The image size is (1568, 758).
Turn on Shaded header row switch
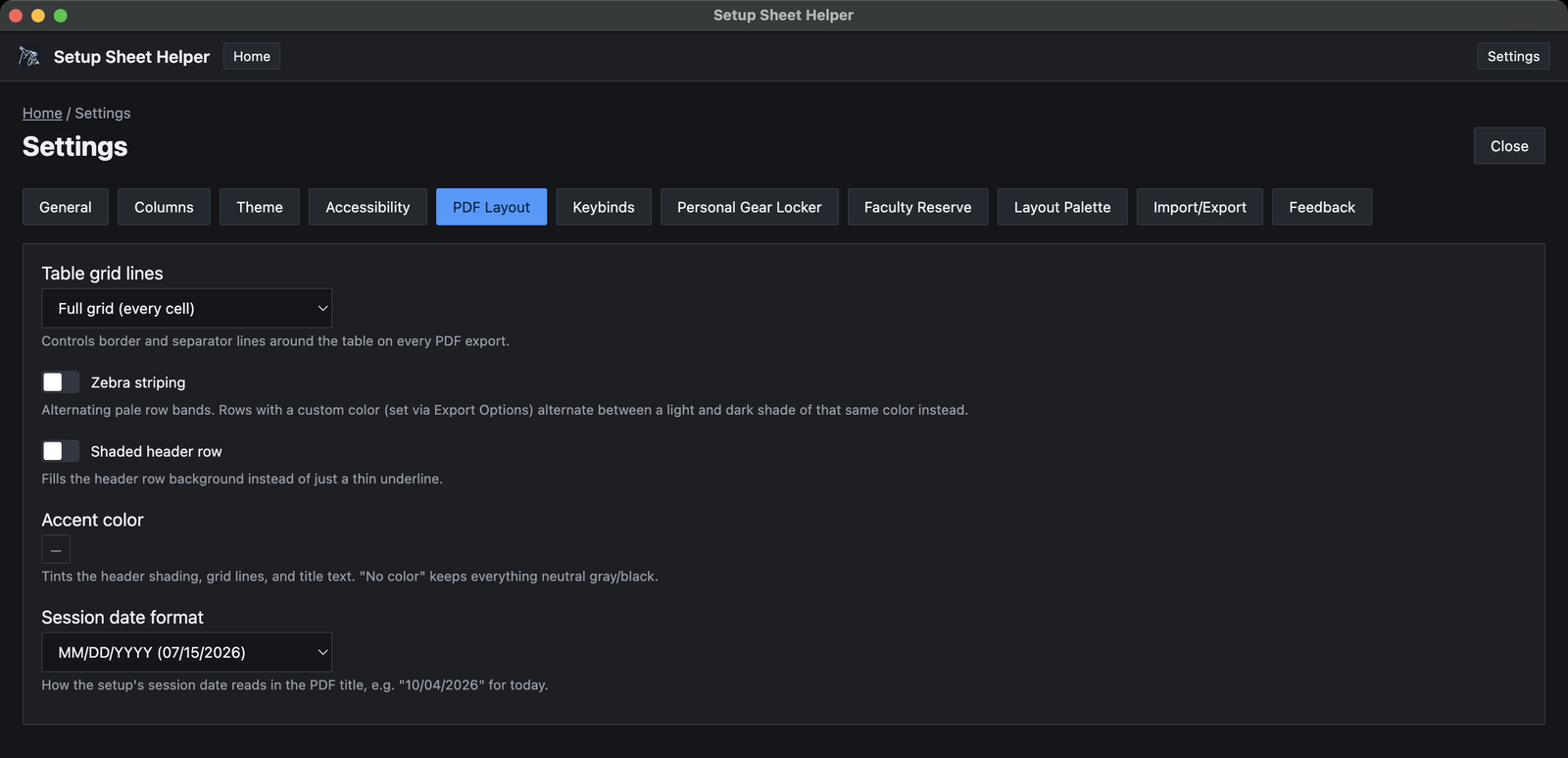61,451
